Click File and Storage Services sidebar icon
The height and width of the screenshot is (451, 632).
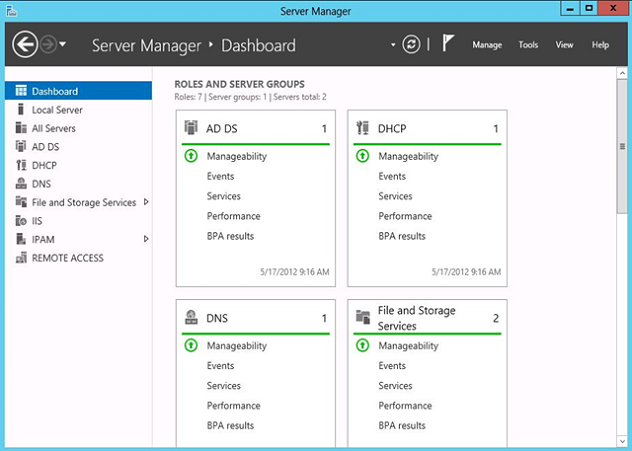click(21, 201)
